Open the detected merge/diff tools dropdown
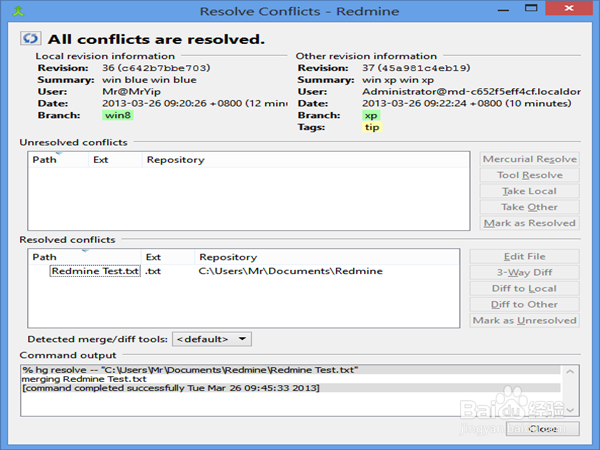The width and height of the screenshot is (600, 450). (212, 339)
